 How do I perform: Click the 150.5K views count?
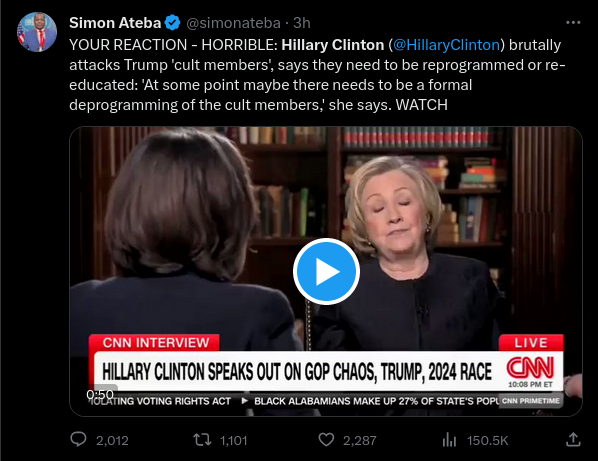[487, 441]
